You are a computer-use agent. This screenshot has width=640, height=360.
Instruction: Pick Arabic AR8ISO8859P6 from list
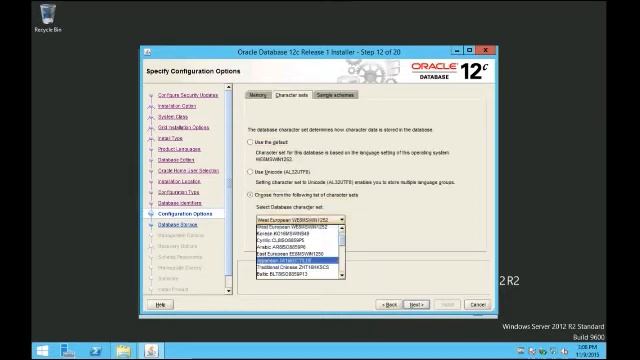tap(297, 247)
